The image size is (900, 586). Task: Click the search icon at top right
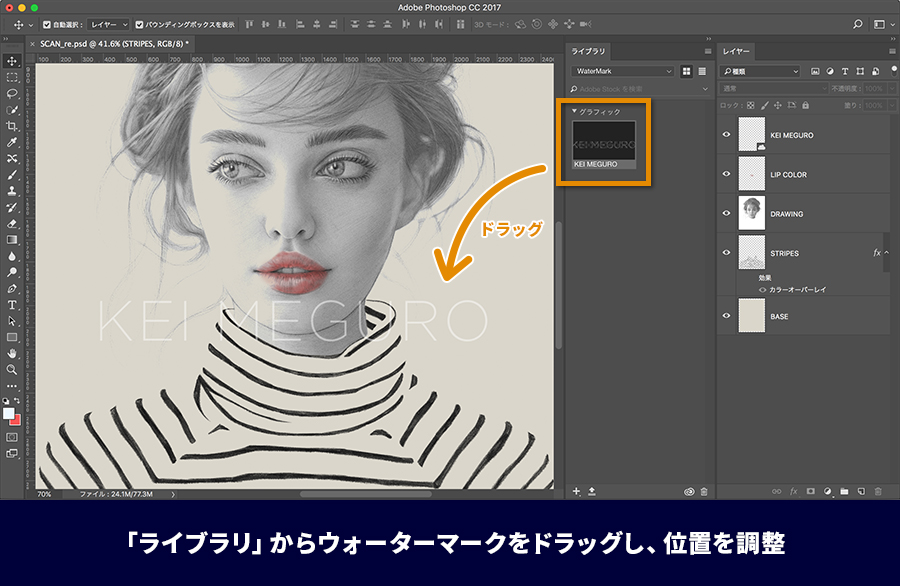[858, 24]
